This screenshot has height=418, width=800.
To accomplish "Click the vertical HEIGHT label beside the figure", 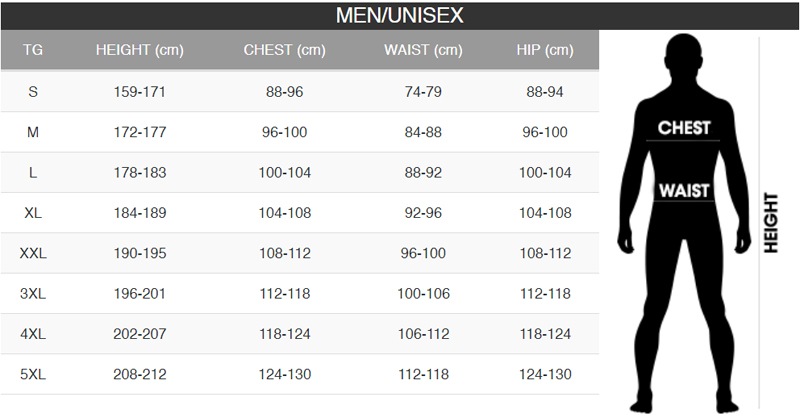I will coord(771,223).
